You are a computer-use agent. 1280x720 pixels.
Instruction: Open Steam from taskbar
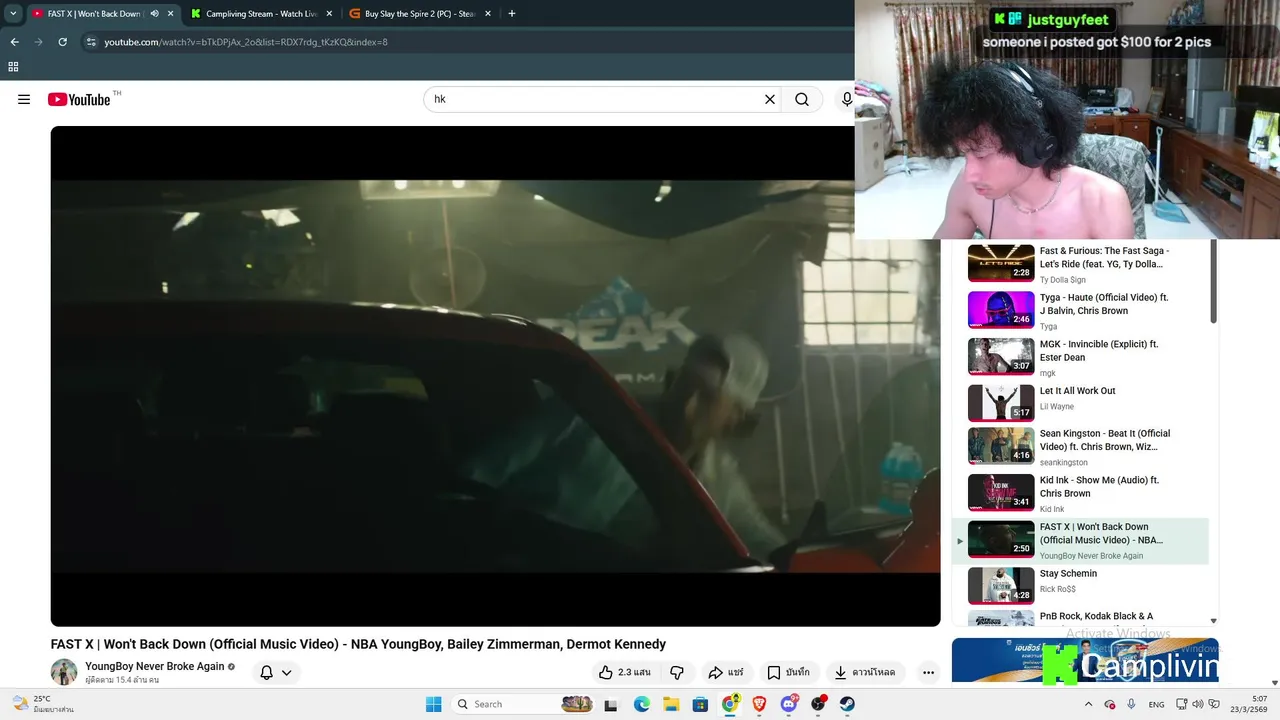tap(847, 704)
